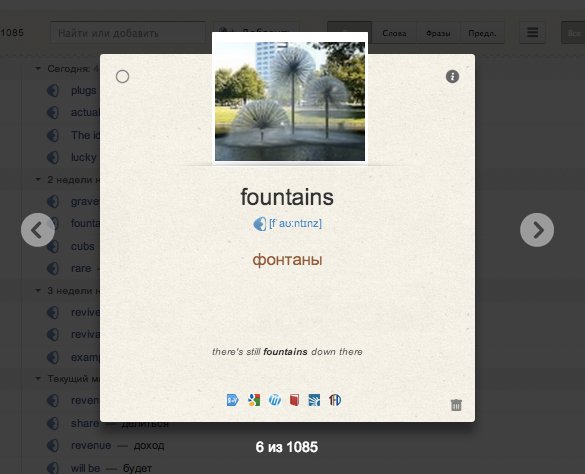Play pronunciation of fountains transcription
The image size is (585, 474).
point(260,224)
